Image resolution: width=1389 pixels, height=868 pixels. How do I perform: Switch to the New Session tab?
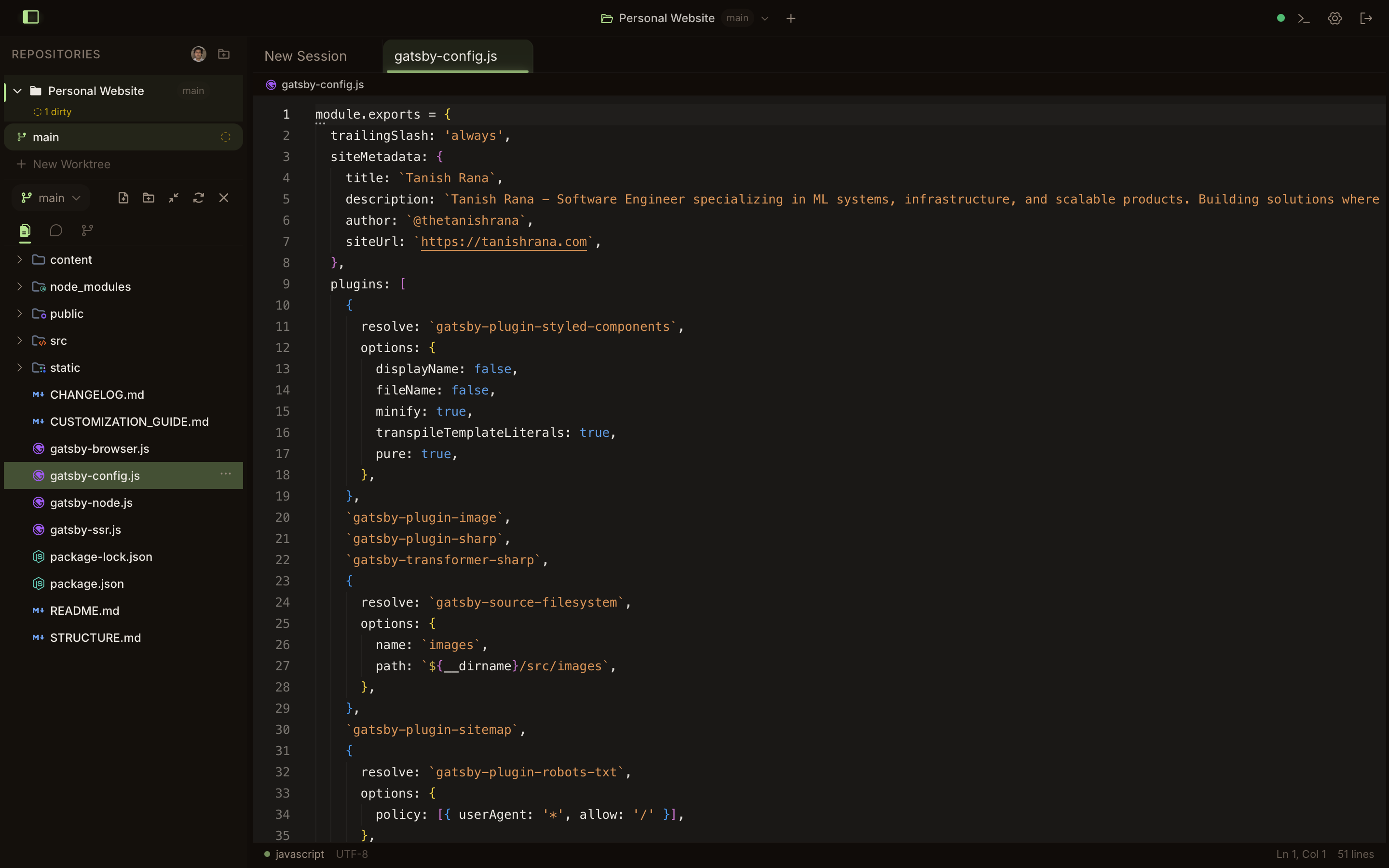[305, 56]
